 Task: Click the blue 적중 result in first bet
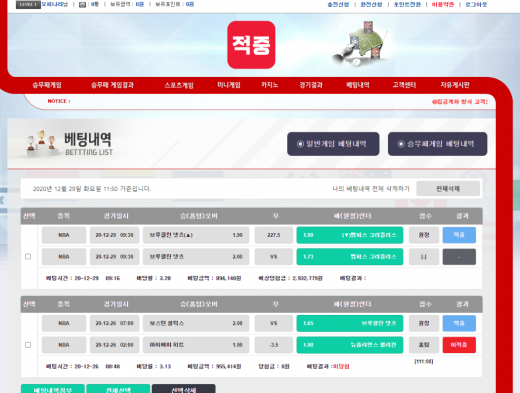coord(459,235)
